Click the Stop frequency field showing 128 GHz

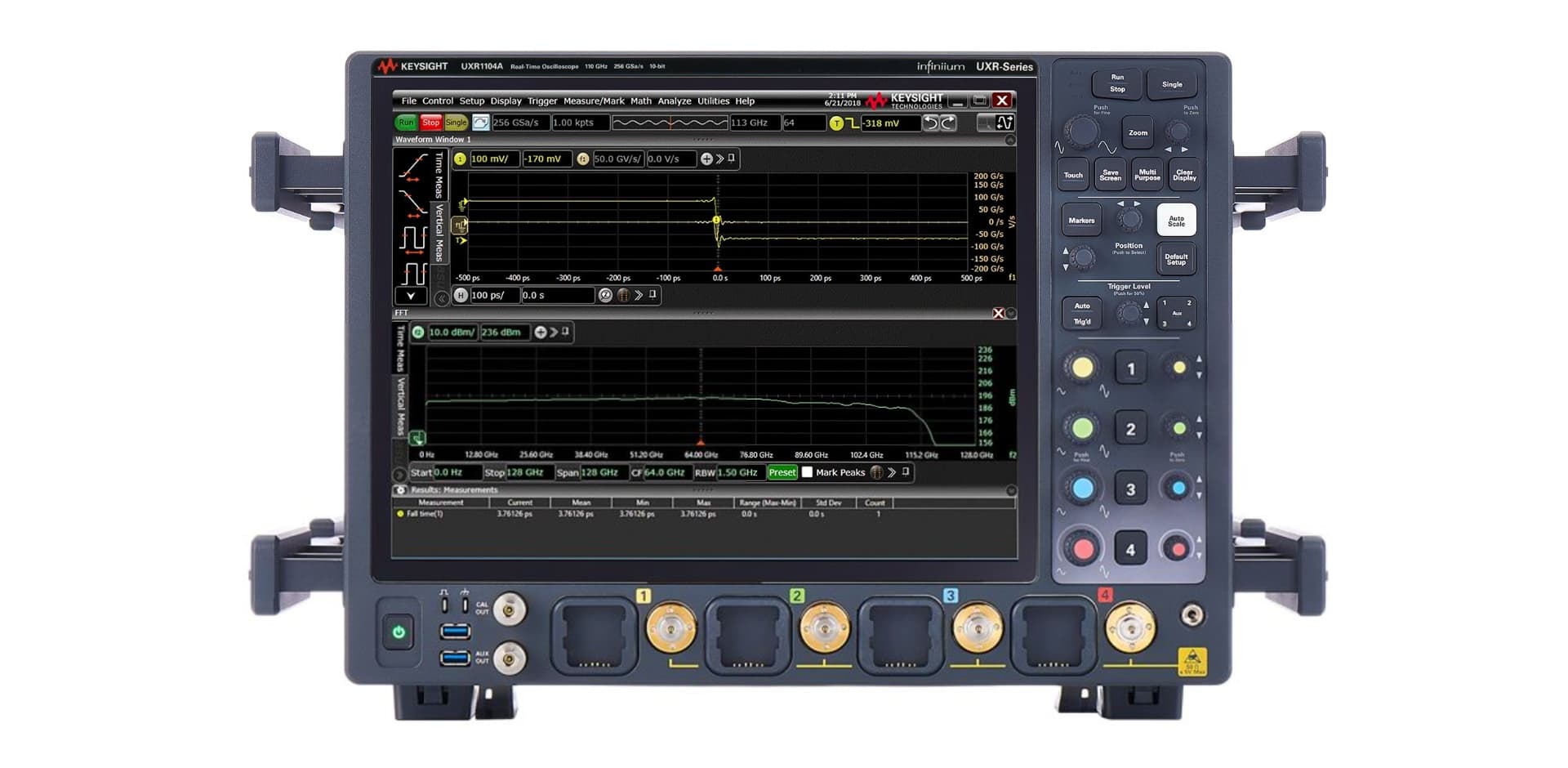(x=529, y=472)
